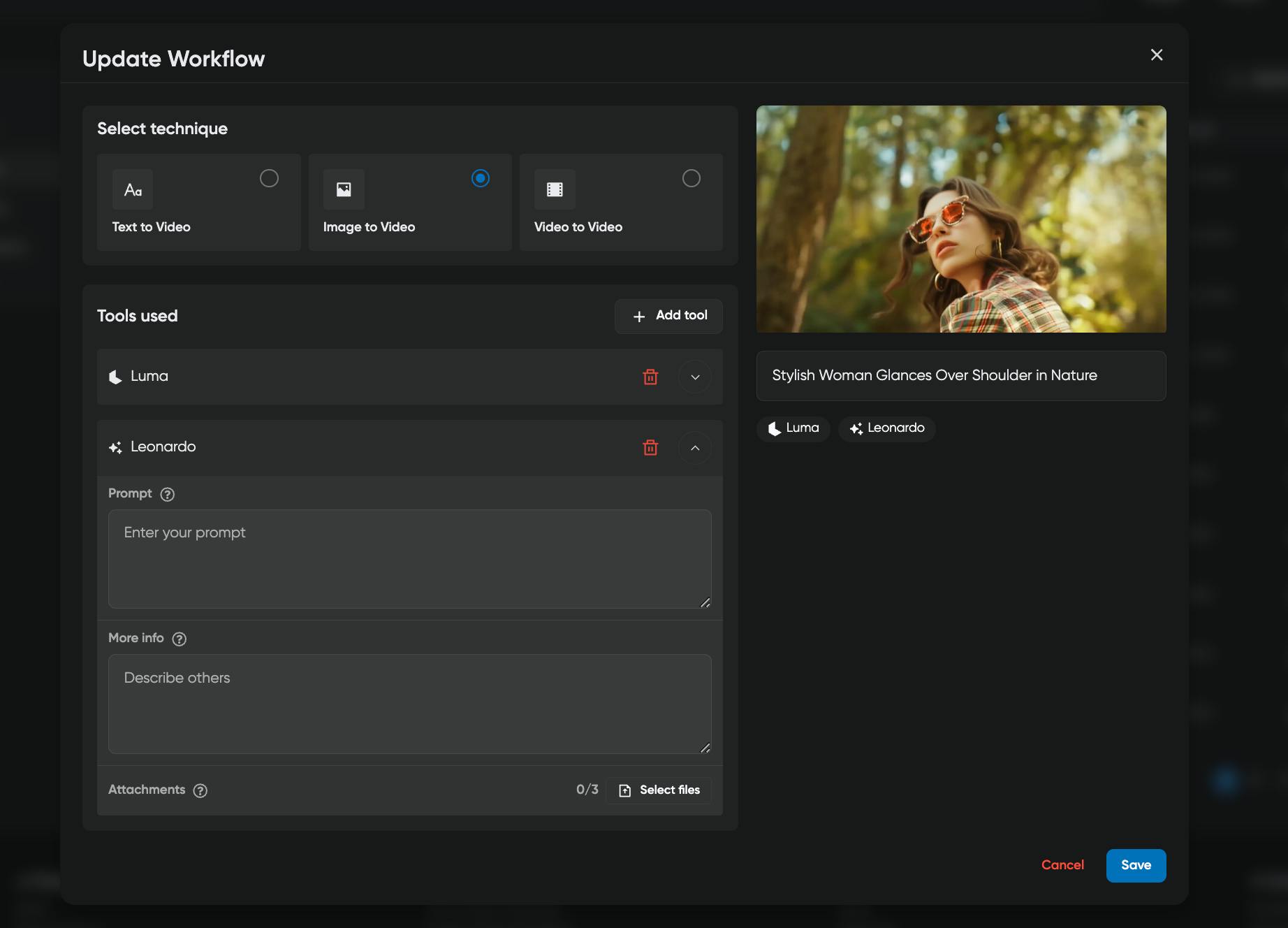Select the Text to Video radio button

269,178
